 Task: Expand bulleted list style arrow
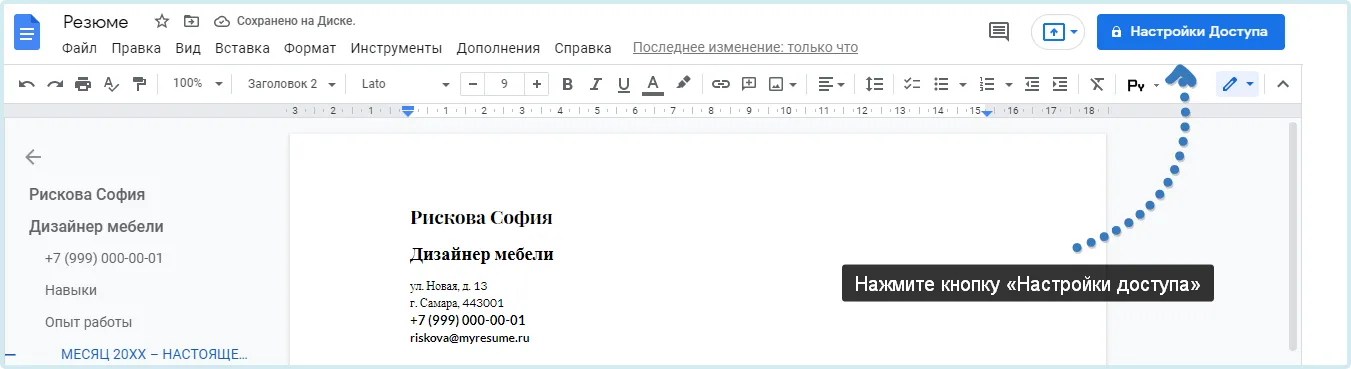click(x=962, y=84)
